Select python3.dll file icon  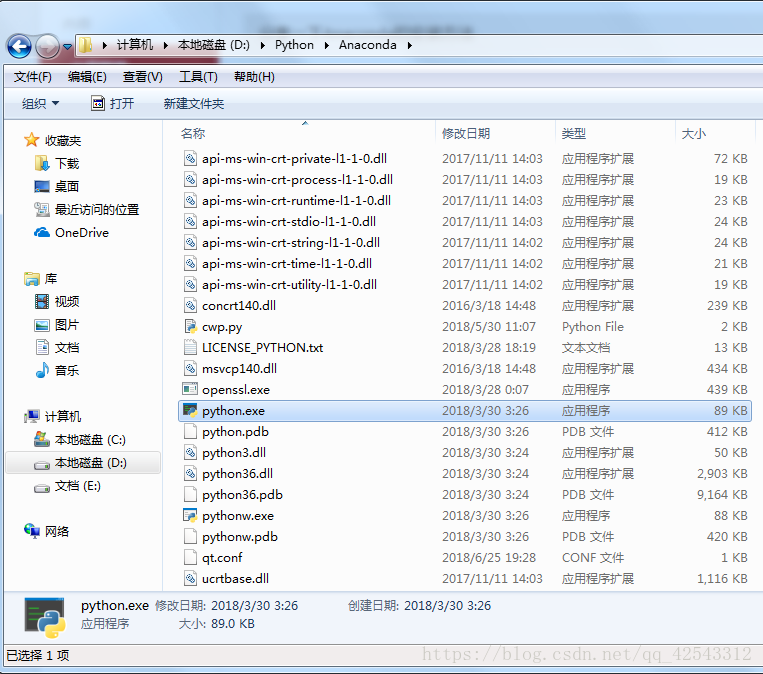tap(190, 453)
